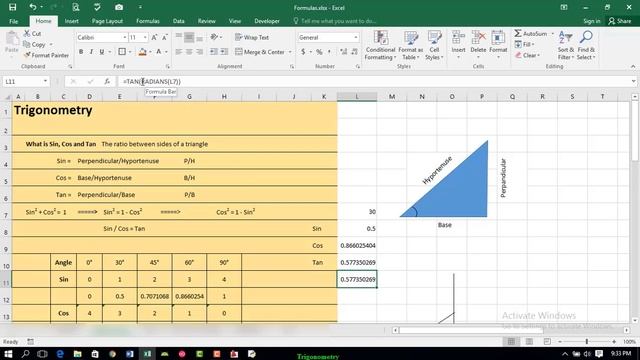Screen dimensions: 640x360
Task: Increase decimal places
Action: 344,52
